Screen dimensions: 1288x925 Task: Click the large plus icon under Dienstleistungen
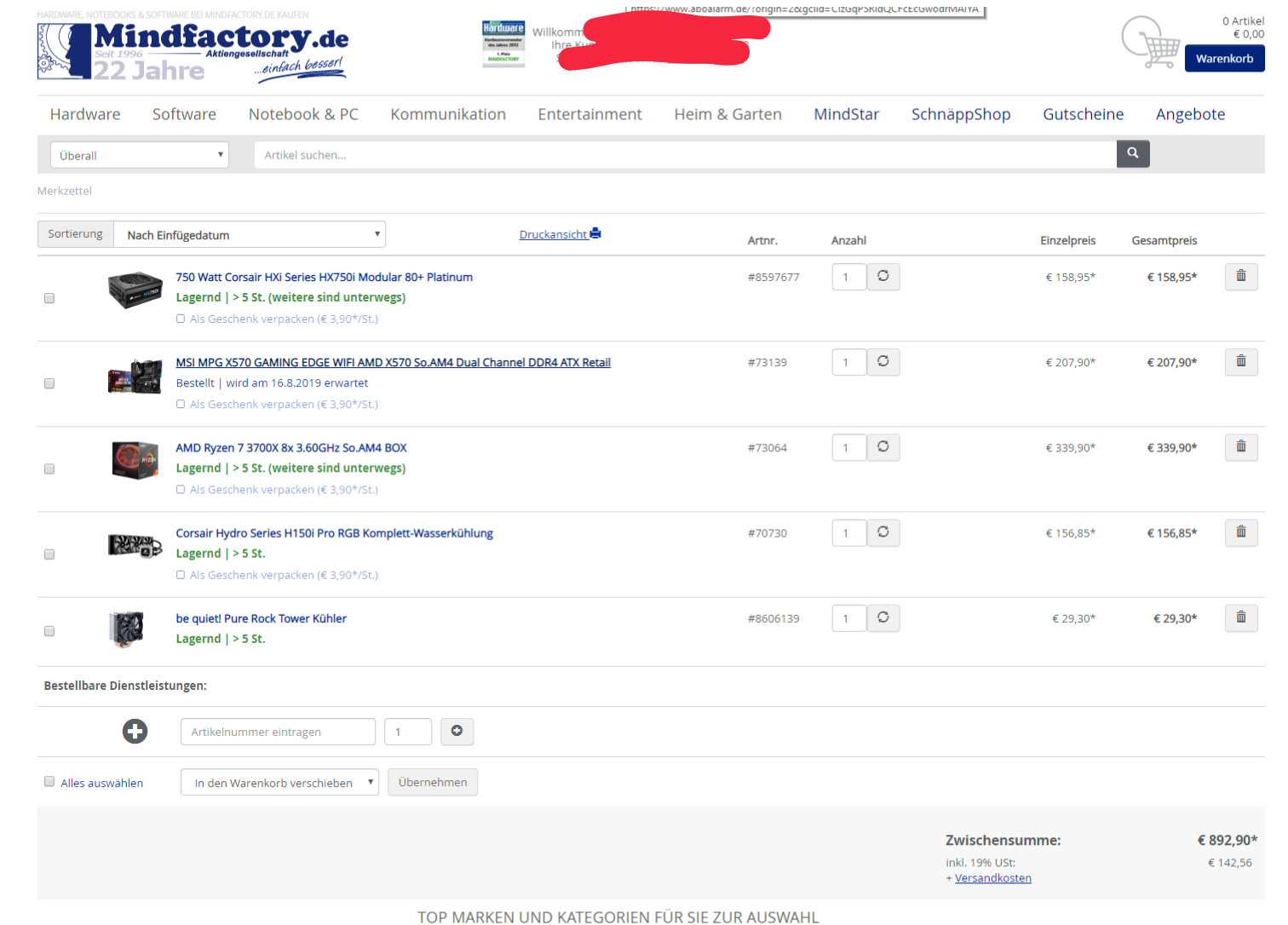click(x=135, y=731)
